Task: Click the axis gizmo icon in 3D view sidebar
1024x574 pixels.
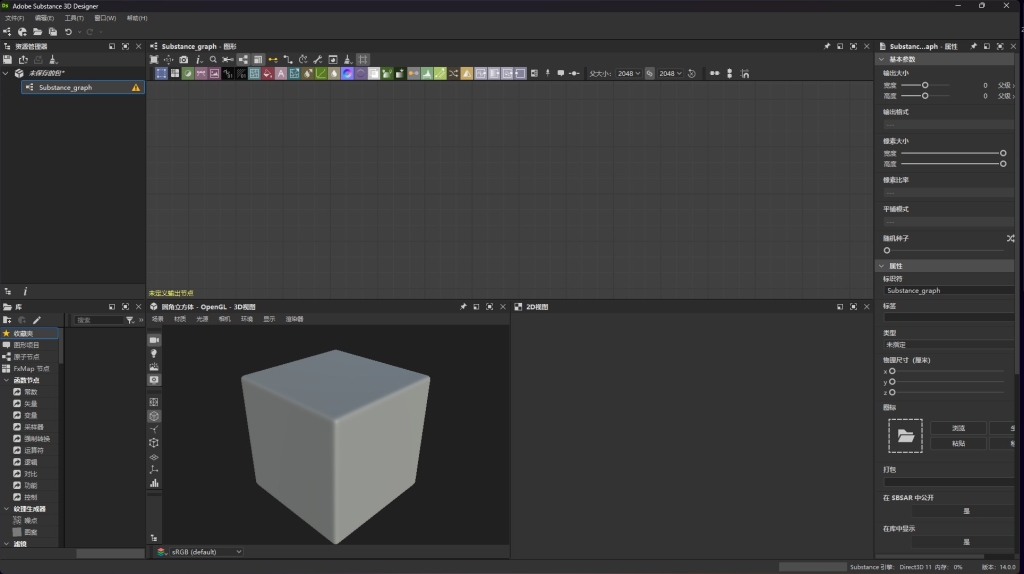Action: [x=154, y=470]
